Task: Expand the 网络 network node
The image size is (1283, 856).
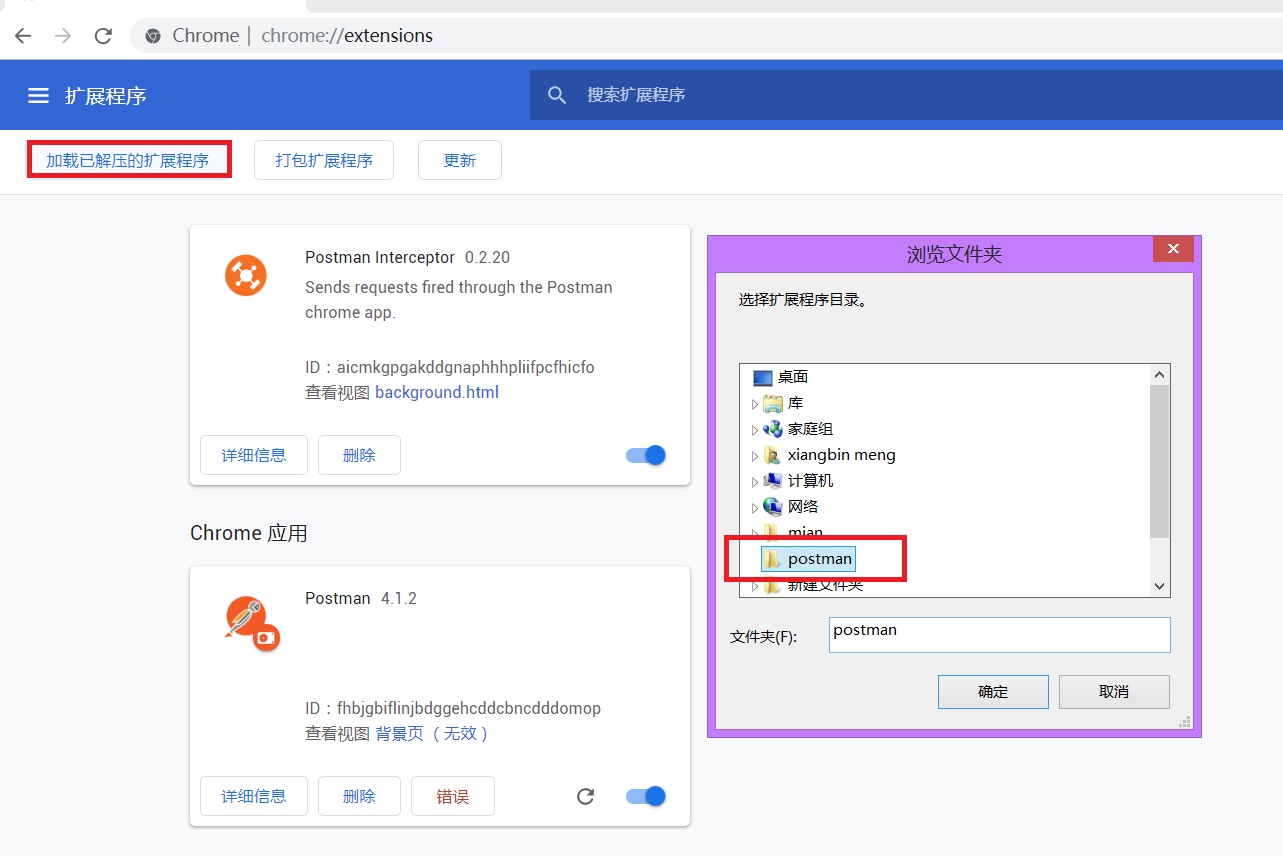Action: click(x=755, y=508)
